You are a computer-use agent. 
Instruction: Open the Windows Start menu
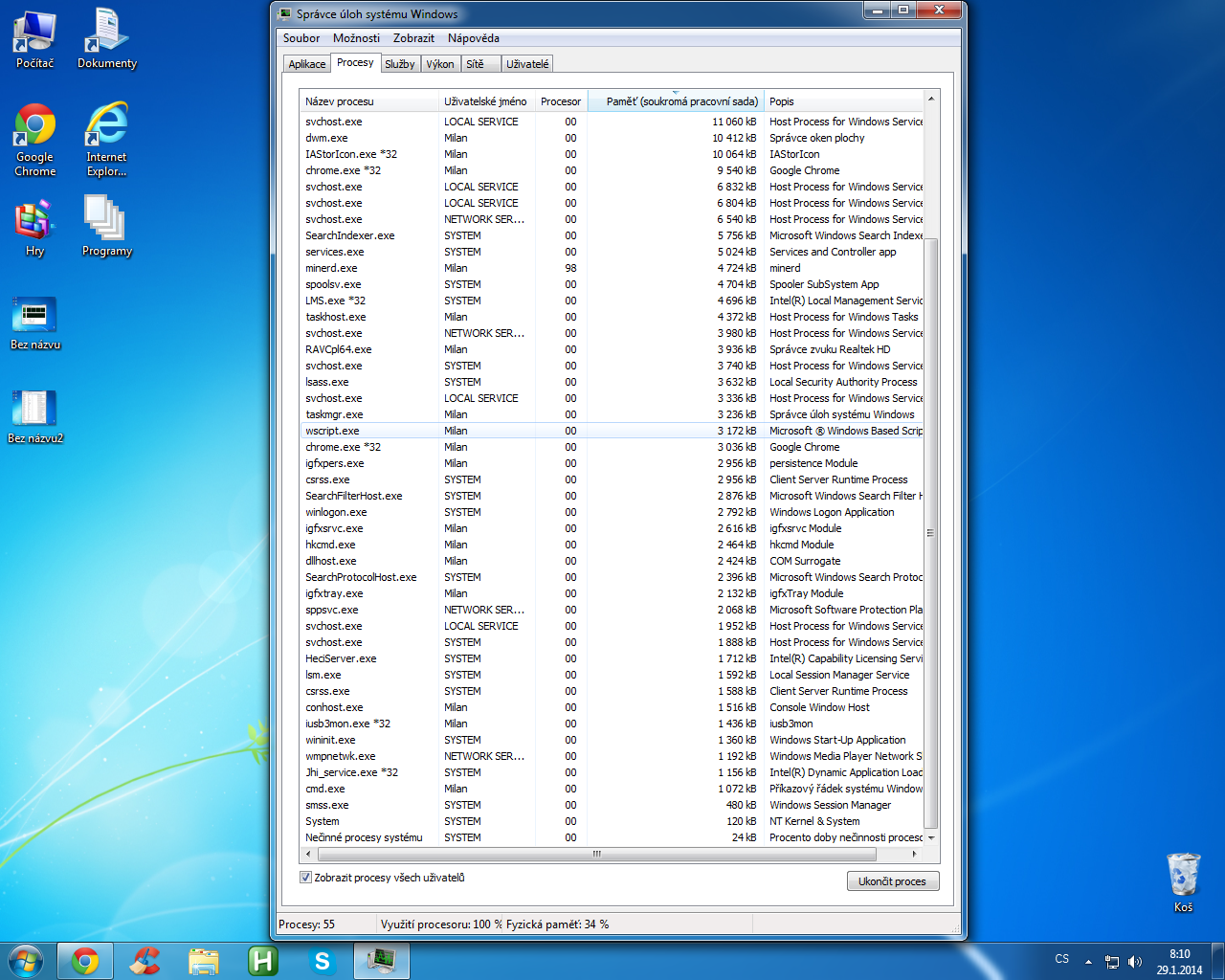(x=26, y=961)
